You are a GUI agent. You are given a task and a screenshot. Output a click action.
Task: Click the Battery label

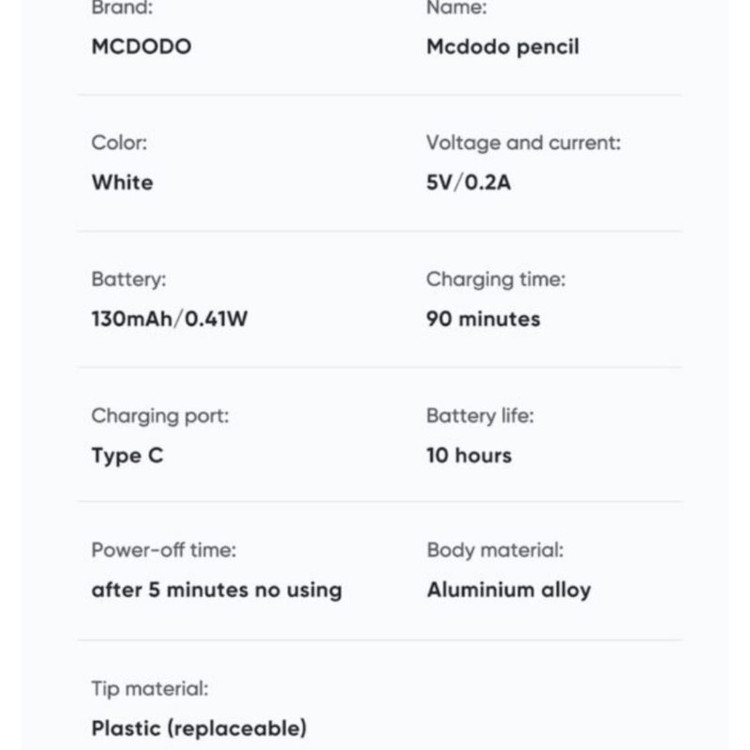pyautogui.click(x=129, y=279)
